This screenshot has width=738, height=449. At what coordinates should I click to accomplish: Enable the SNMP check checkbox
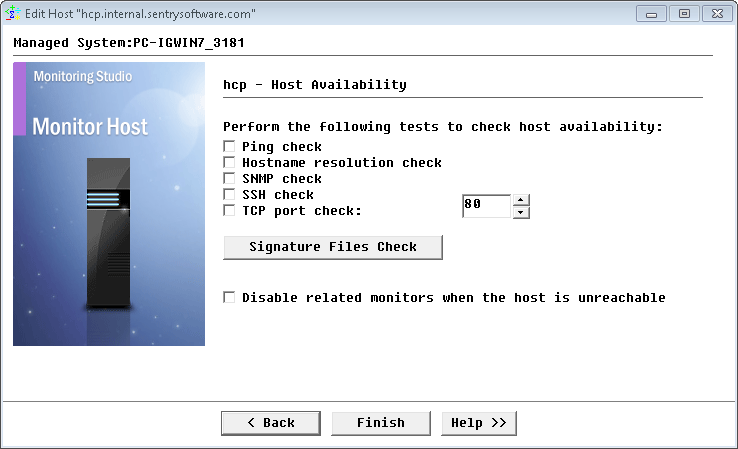point(229,178)
